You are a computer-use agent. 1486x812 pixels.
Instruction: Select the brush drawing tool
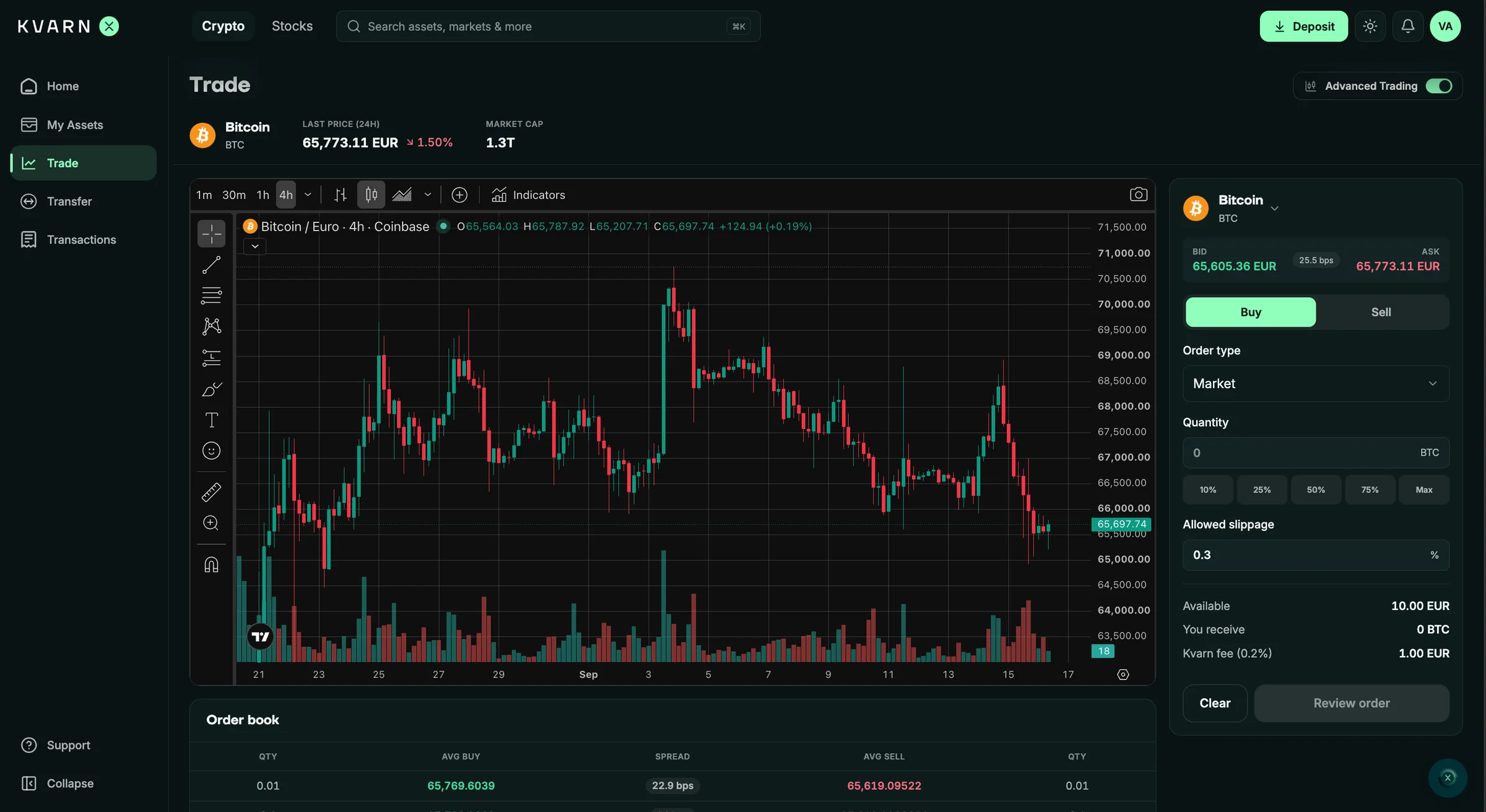click(211, 389)
